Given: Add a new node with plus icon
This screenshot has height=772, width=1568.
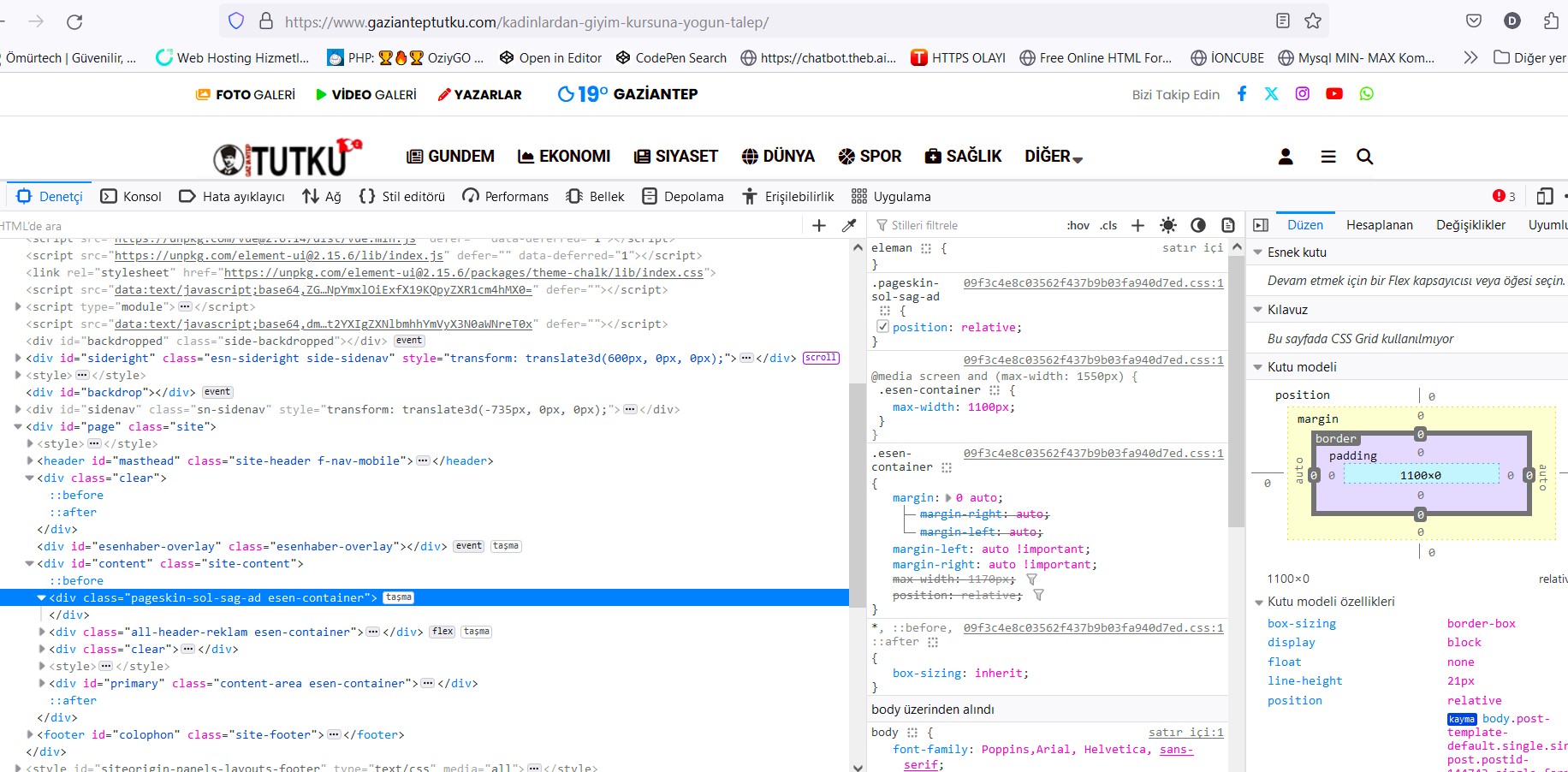Looking at the screenshot, I should point(819,225).
